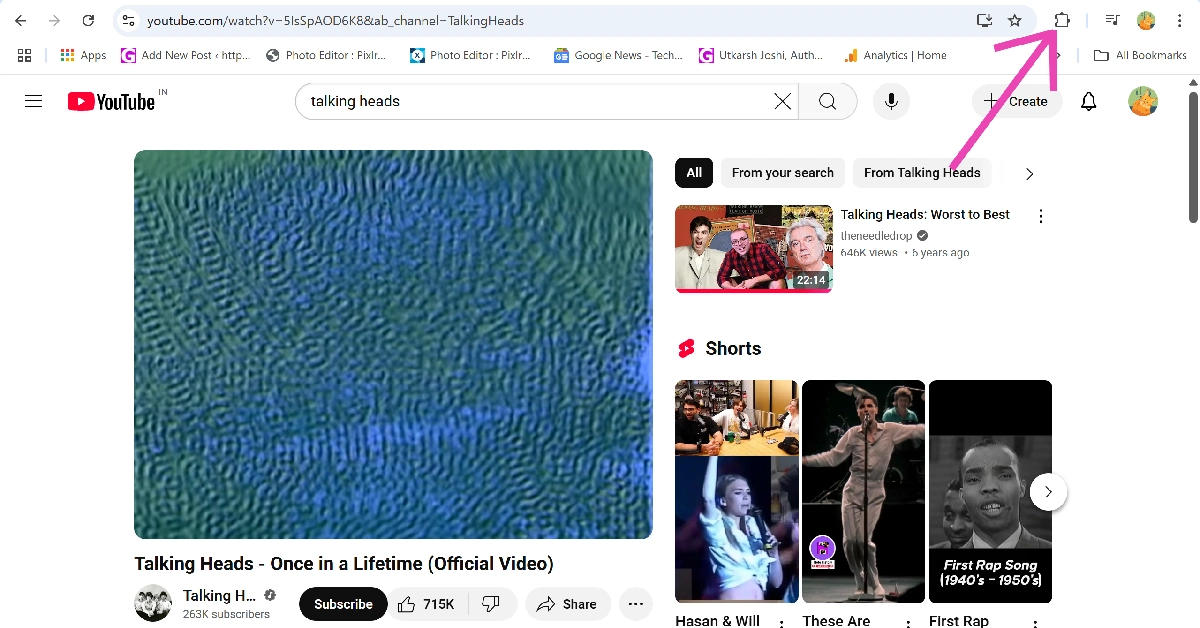Select the All filter chip

693,172
